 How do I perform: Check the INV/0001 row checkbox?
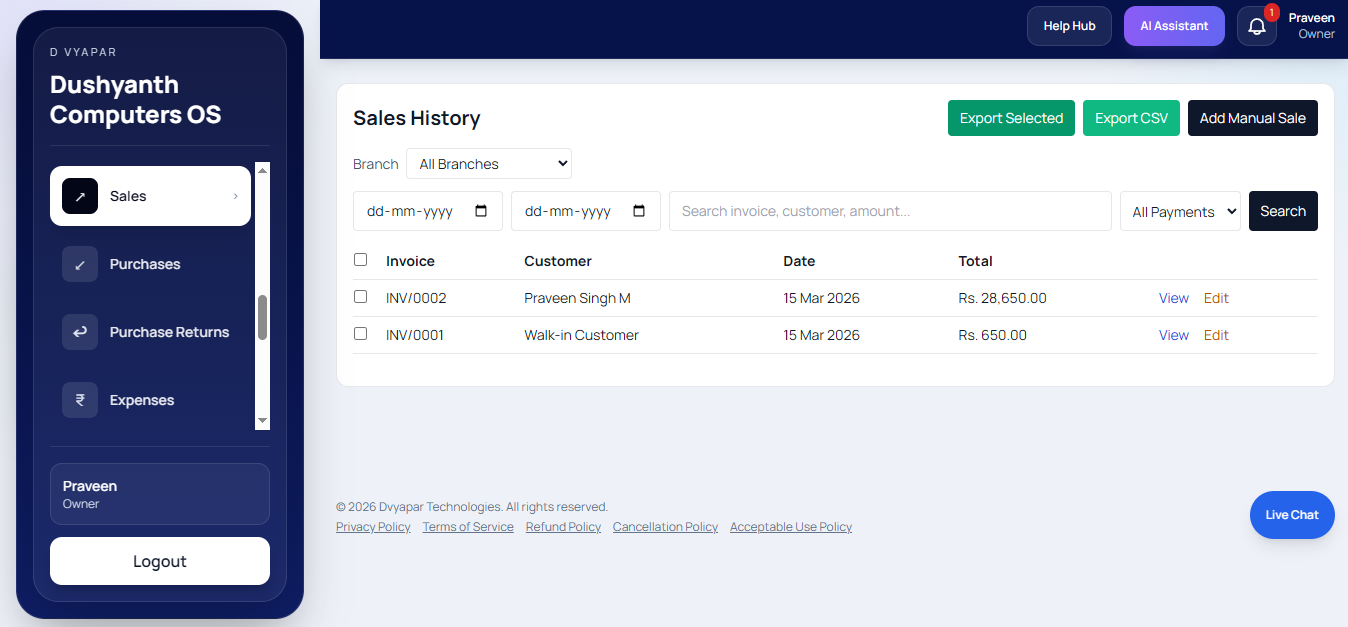pyautogui.click(x=361, y=334)
